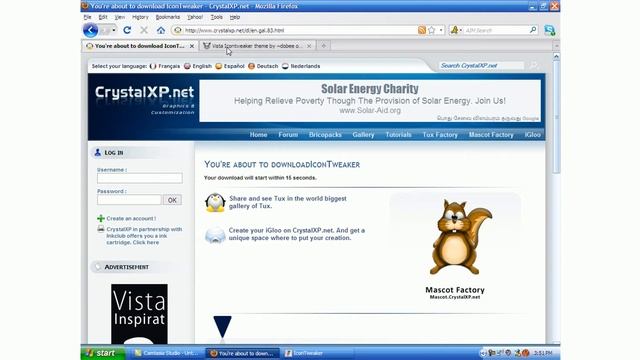
Task: Click the Password input field
Action: point(129,200)
